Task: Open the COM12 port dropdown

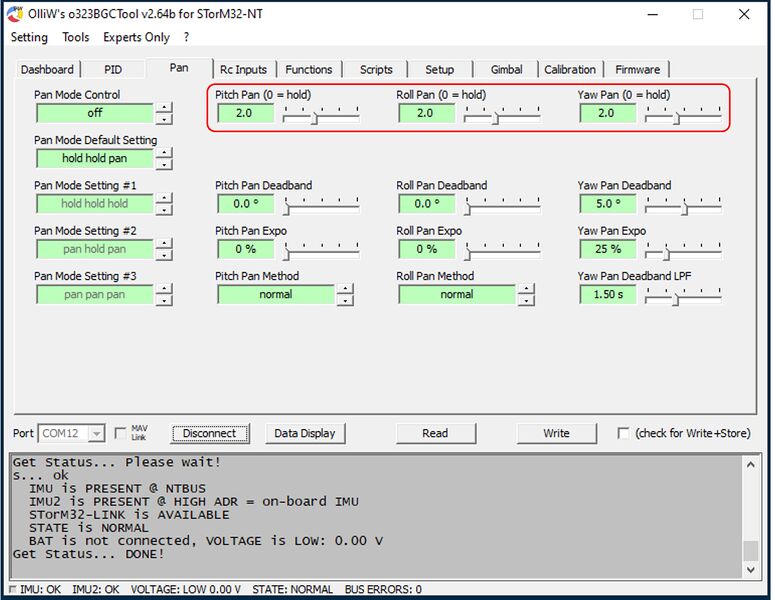Action: pos(96,433)
